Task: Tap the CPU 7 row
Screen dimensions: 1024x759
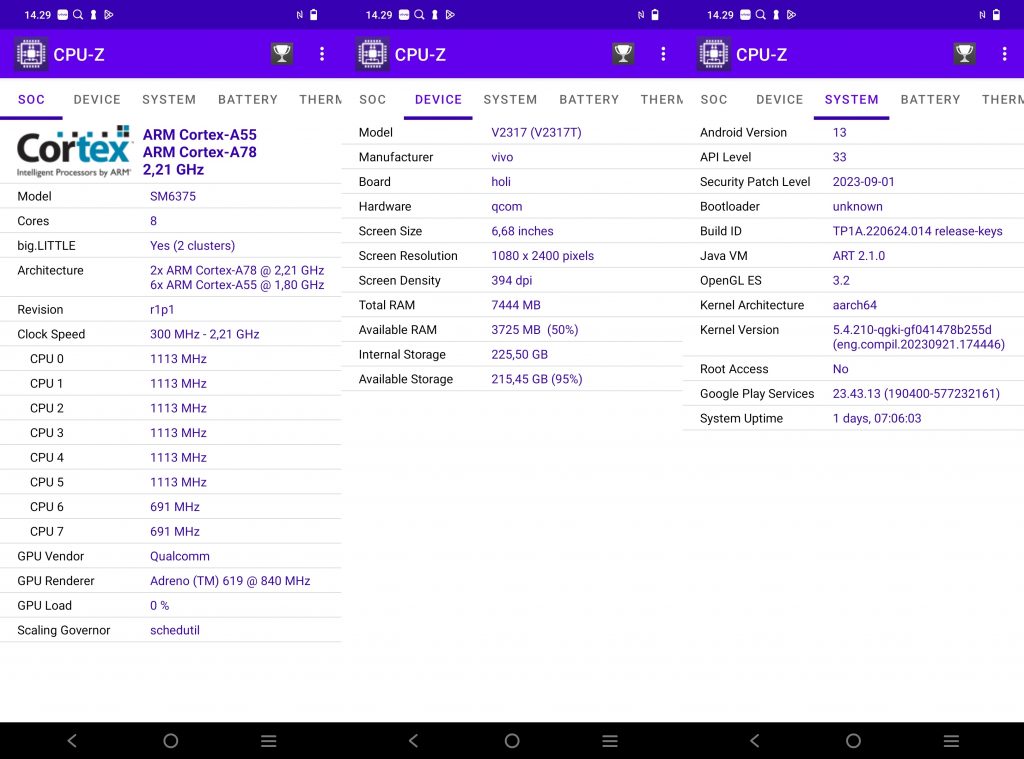Action: [x=170, y=532]
